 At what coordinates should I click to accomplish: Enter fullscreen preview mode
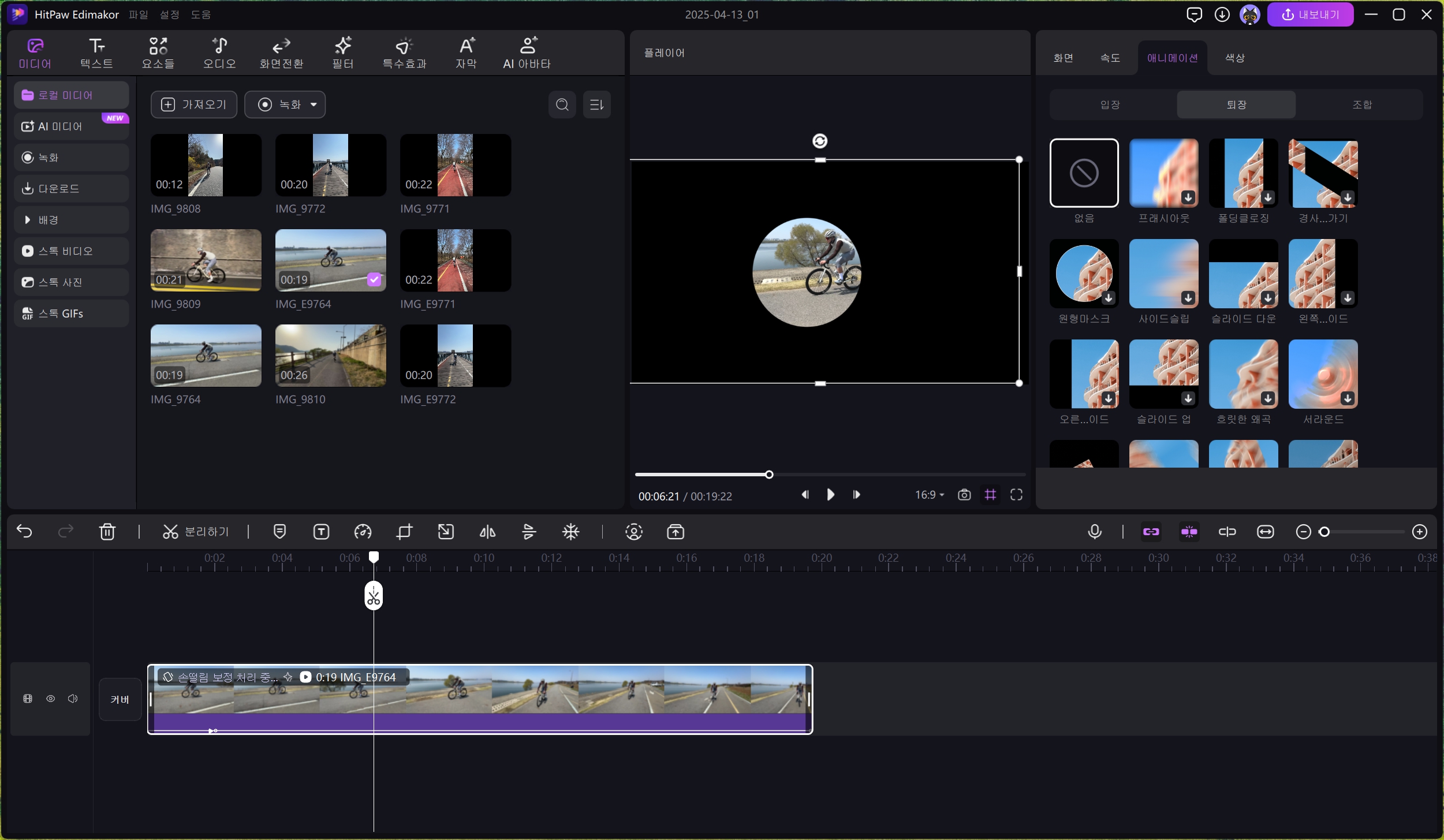pos(1016,495)
